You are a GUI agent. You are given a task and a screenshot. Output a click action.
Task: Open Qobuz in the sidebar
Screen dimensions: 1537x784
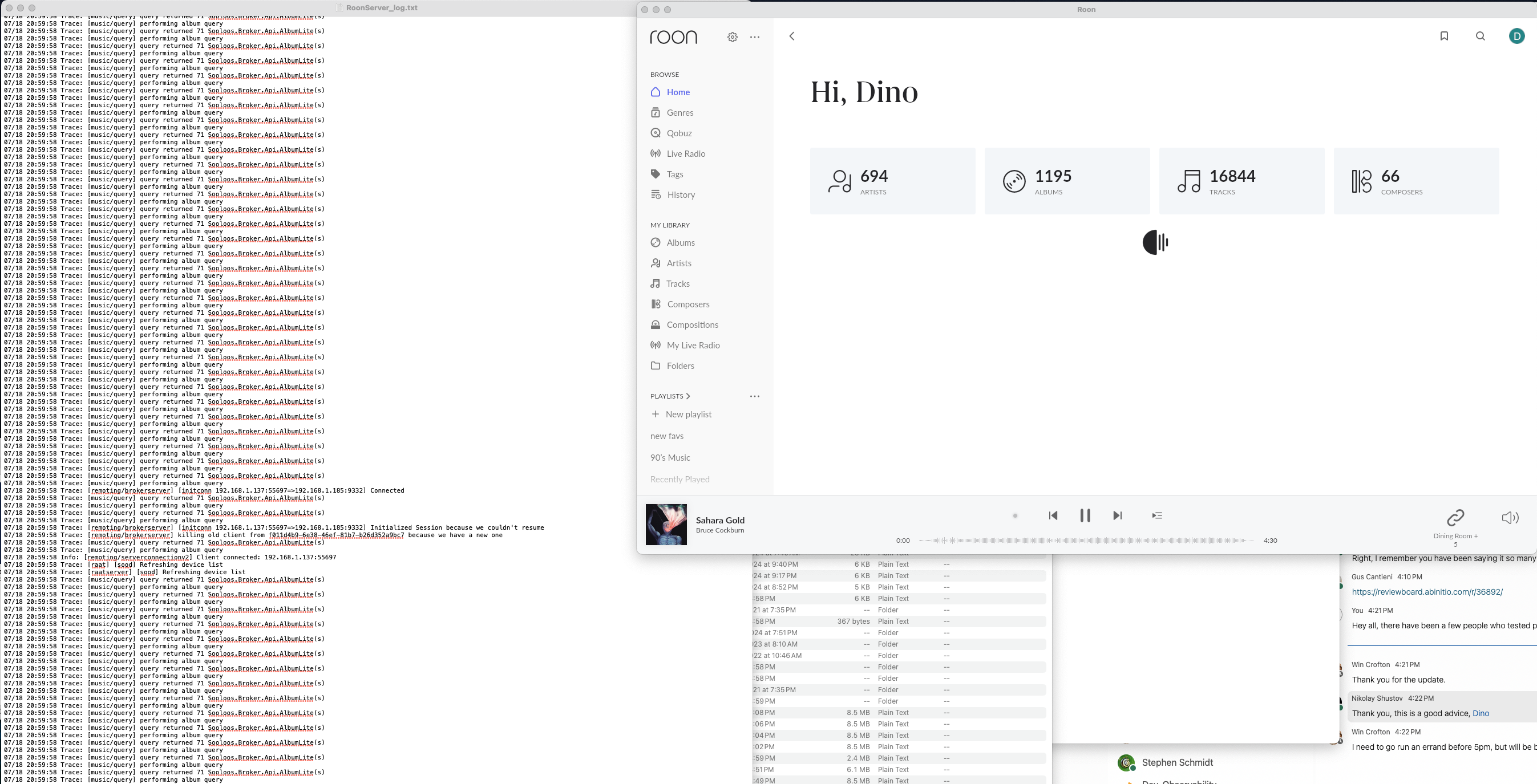click(x=679, y=133)
